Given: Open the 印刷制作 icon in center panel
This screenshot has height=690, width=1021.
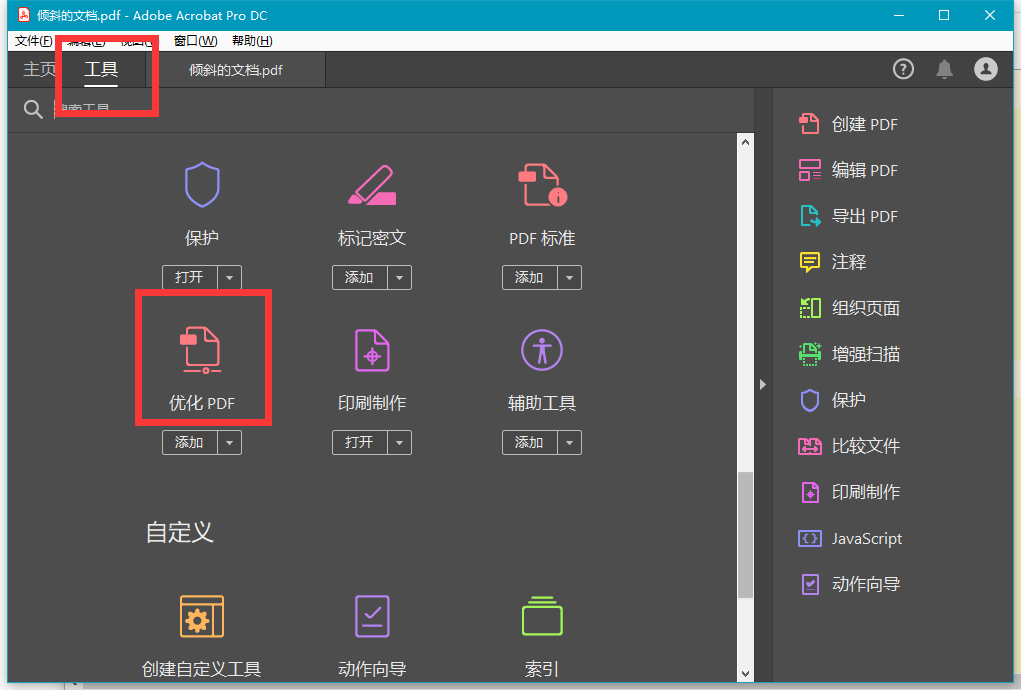Looking at the screenshot, I should [372, 350].
